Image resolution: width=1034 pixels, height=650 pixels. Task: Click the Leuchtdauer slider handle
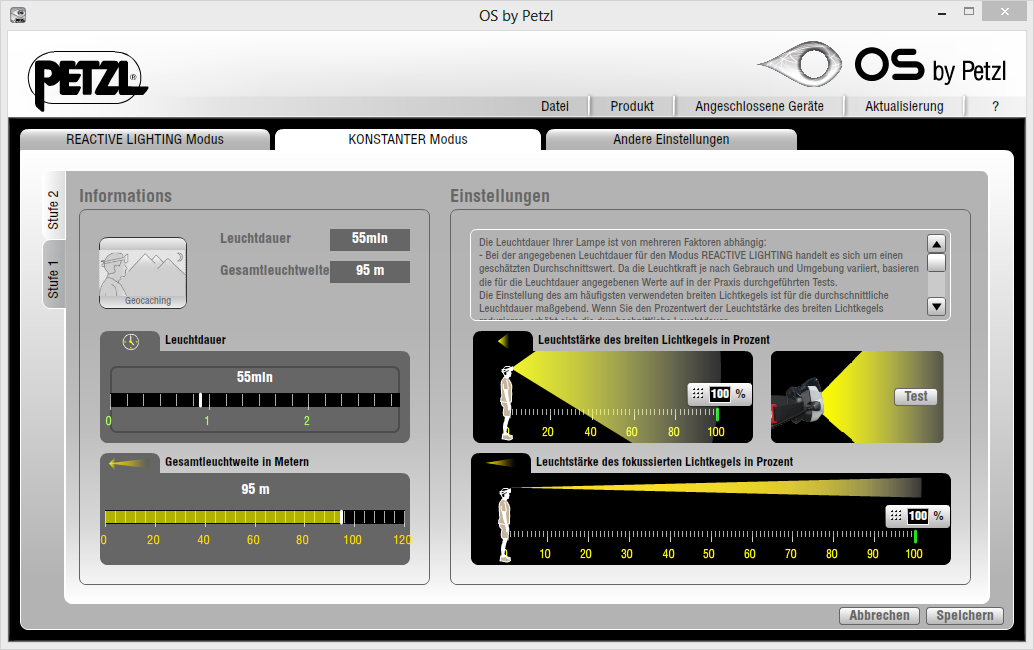200,399
